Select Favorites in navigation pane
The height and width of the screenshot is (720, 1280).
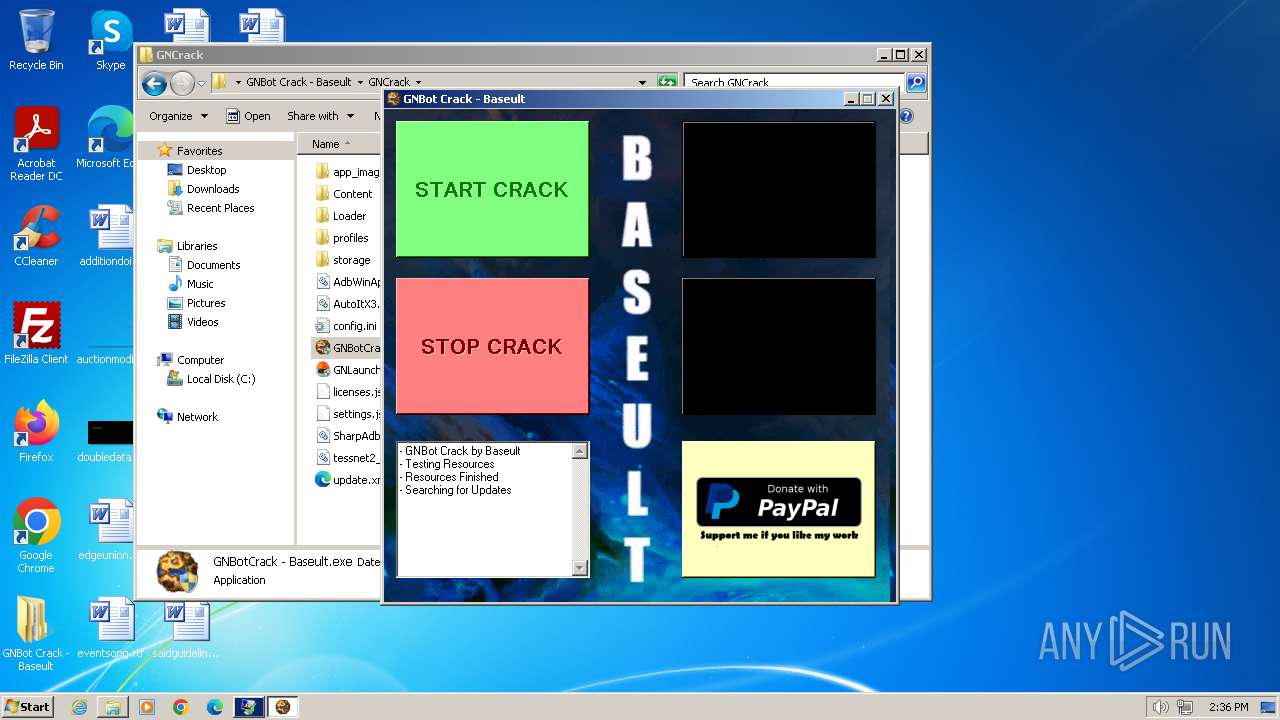[x=199, y=151]
